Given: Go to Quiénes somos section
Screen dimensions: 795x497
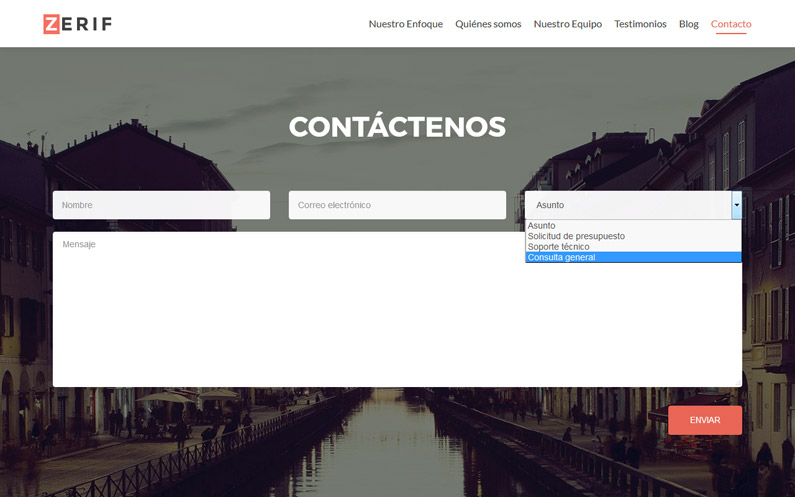Looking at the screenshot, I should [488, 24].
